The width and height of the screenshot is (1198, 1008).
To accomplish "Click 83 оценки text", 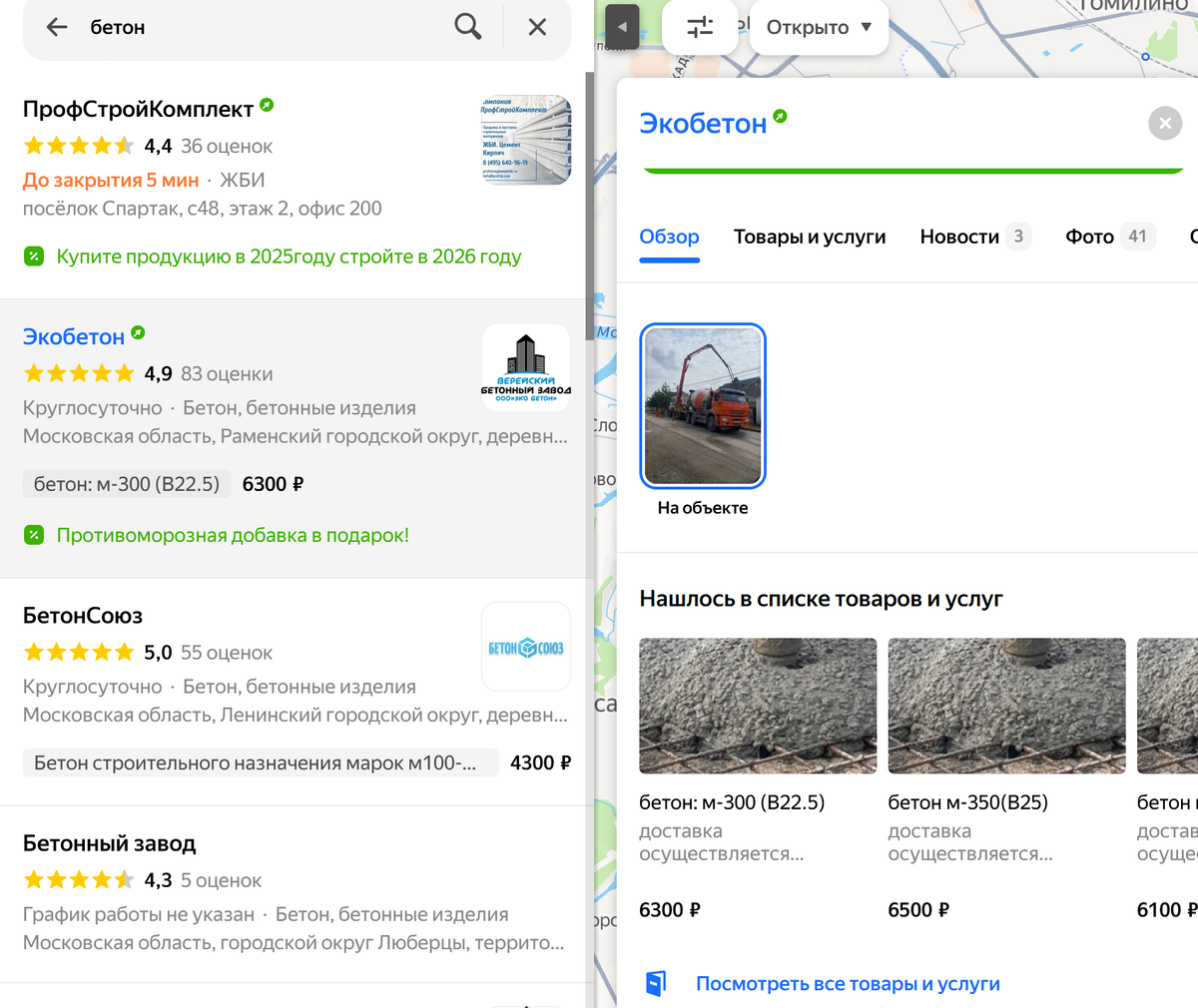I will (x=227, y=374).
